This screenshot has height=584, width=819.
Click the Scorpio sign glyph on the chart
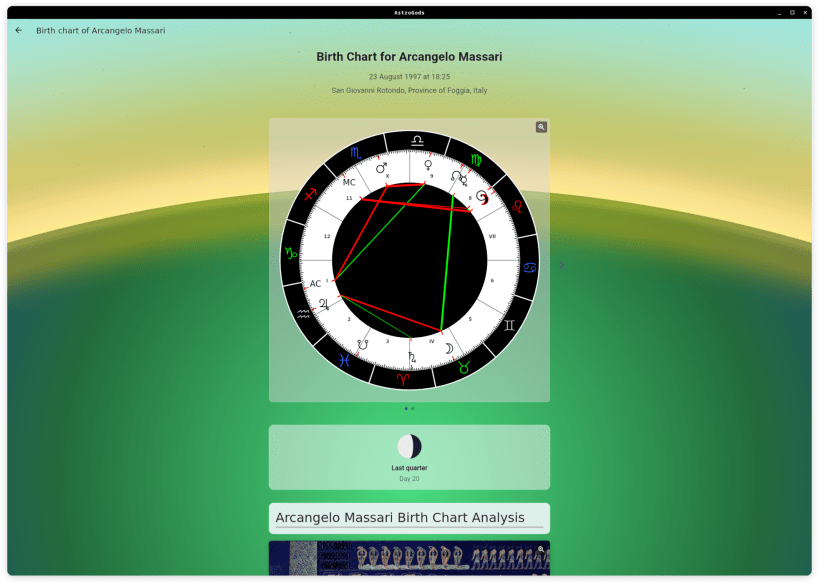click(355, 153)
